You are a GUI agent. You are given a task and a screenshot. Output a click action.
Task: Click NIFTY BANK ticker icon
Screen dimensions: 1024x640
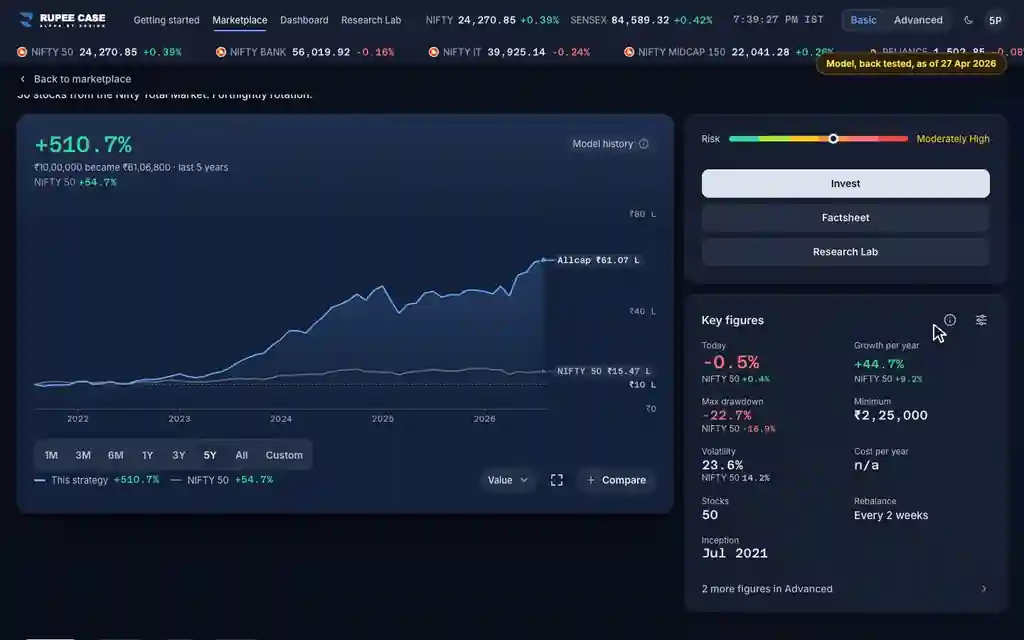pos(221,52)
